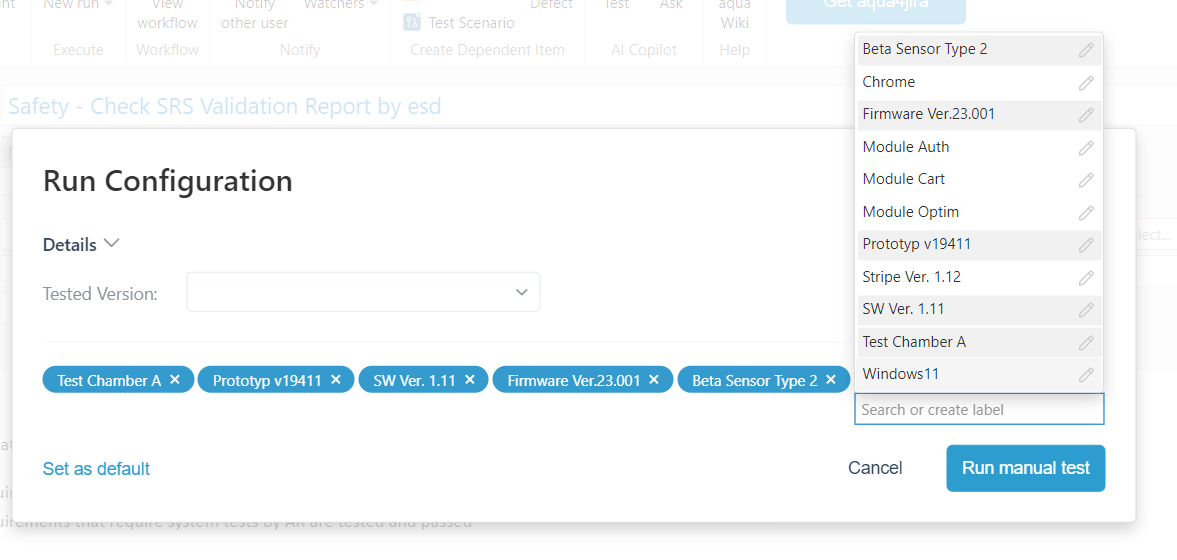Edit the Chrome label using its pencil icon
This screenshot has width=1177, height=560.
tap(1086, 83)
